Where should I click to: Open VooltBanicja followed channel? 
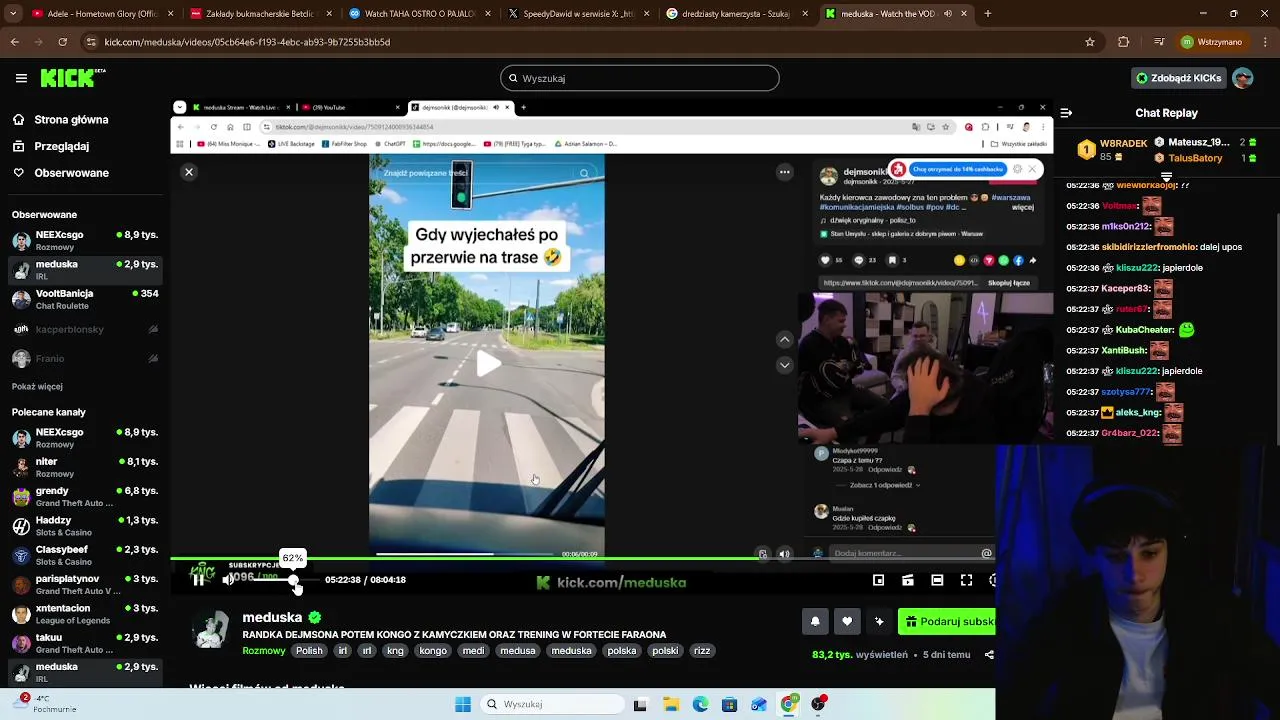click(x=84, y=299)
